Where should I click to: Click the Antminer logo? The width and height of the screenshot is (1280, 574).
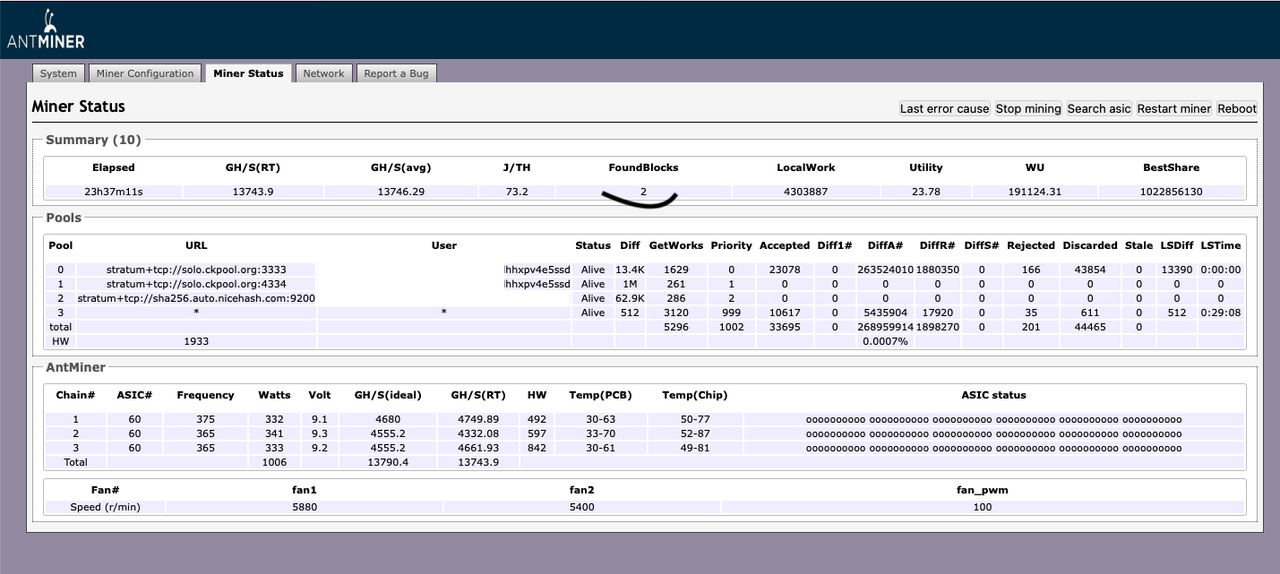pyautogui.click(x=46, y=29)
